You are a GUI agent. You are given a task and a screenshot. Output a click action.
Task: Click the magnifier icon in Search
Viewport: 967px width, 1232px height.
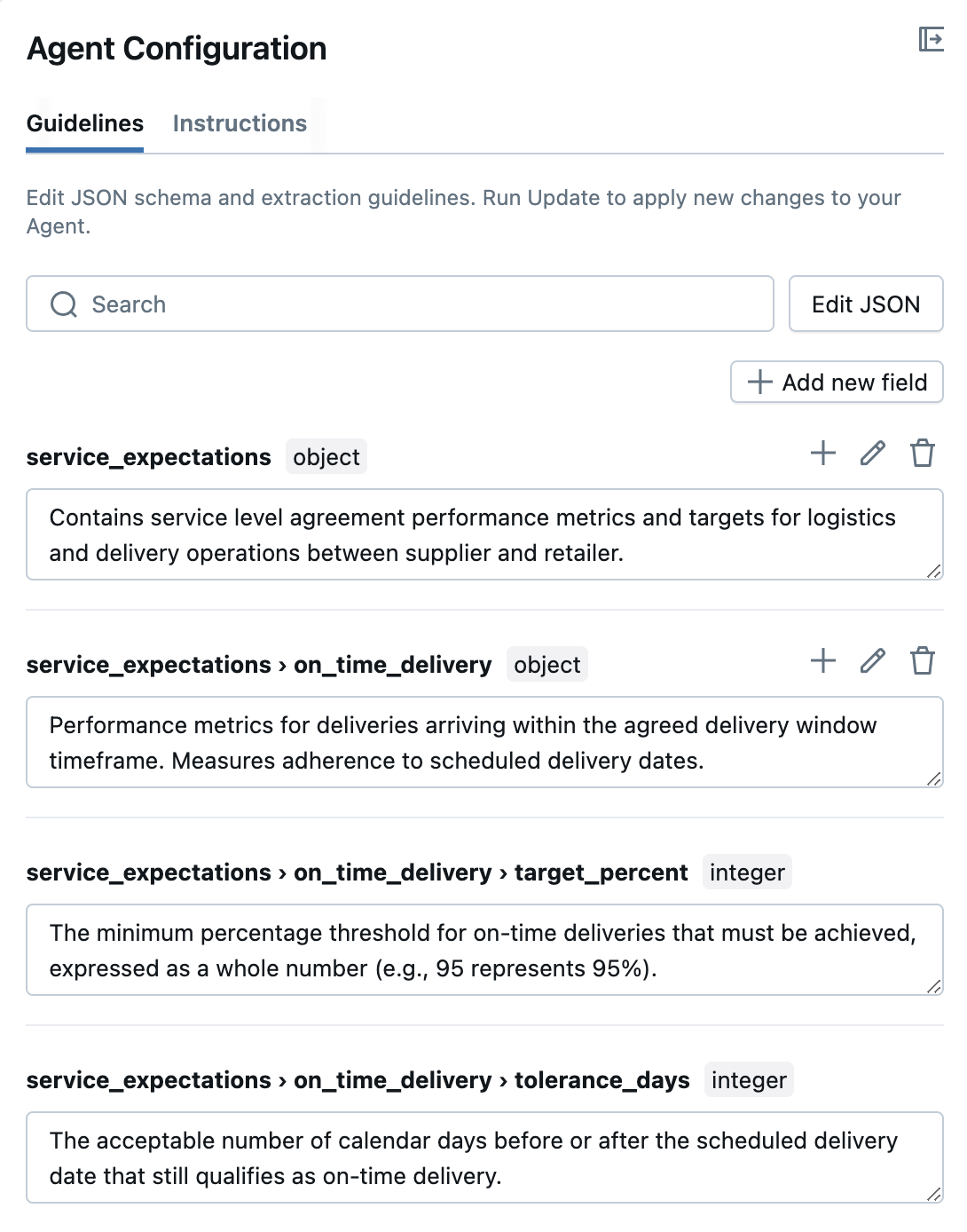pos(64,304)
